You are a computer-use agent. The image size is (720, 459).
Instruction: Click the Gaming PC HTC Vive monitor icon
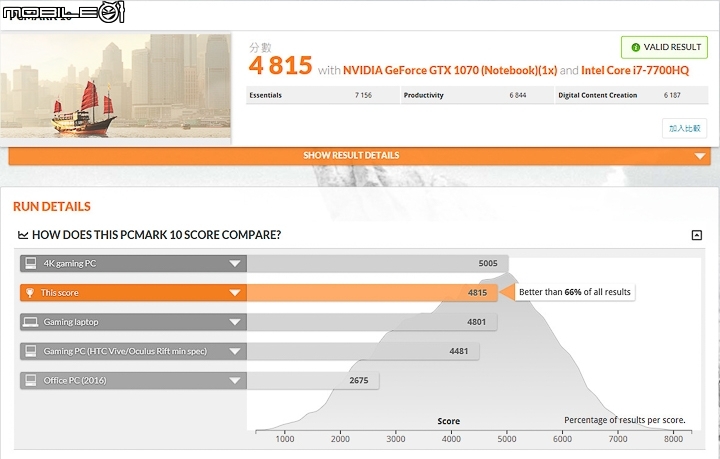click(x=31, y=351)
